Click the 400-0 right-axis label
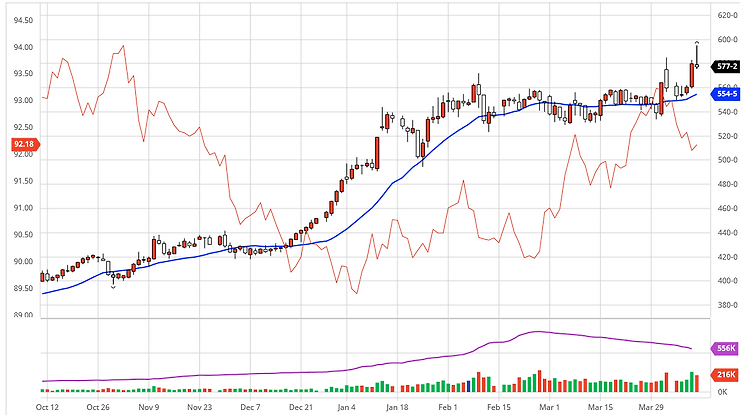The width and height of the screenshot is (750, 417). 728,281
